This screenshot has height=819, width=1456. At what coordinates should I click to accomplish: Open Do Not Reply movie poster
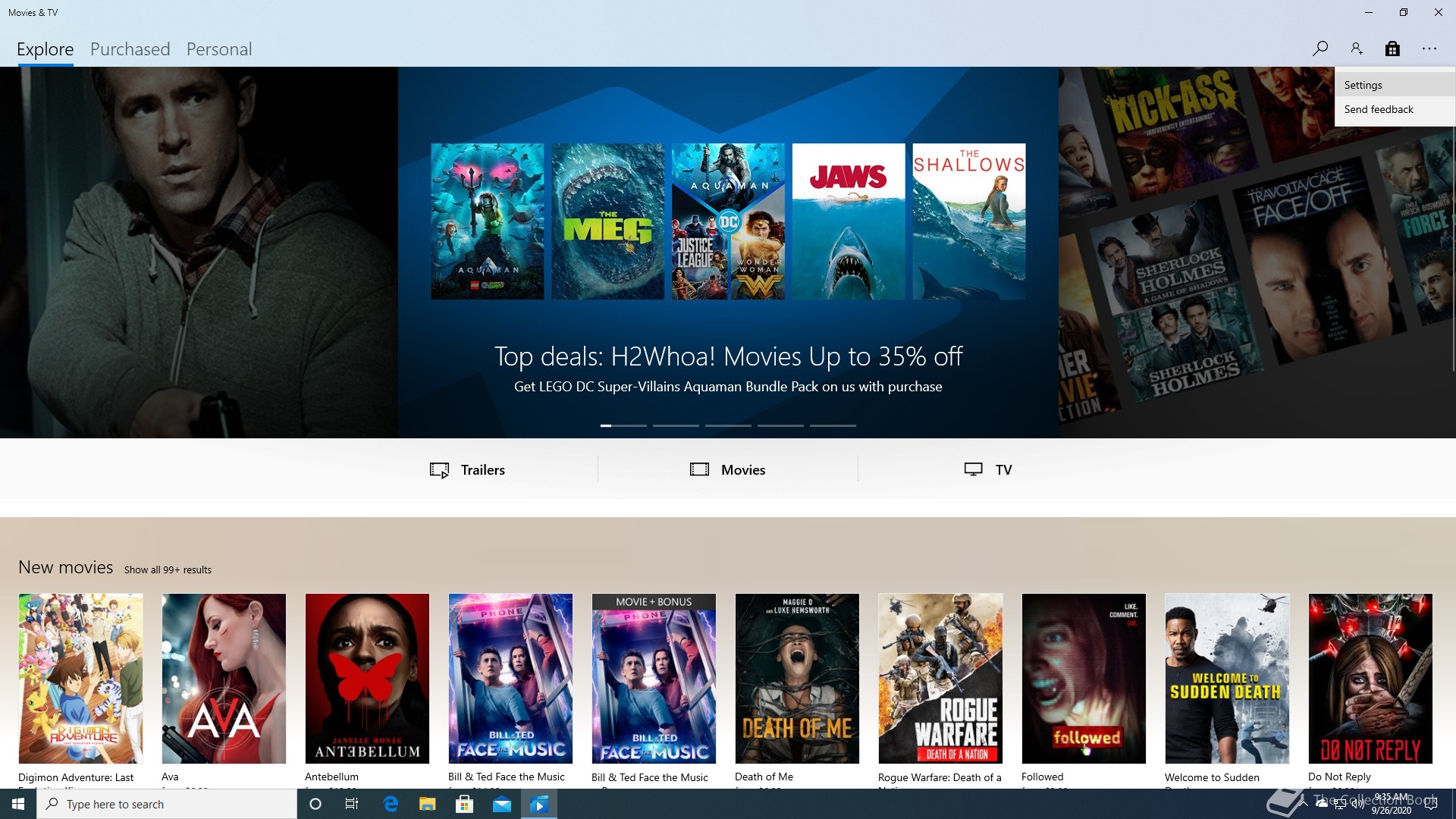point(1370,679)
